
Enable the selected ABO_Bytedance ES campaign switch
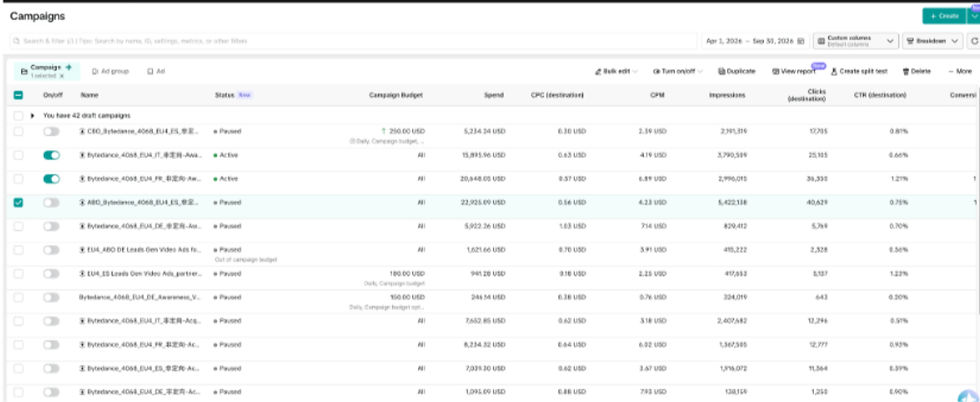click(x=51, y=203)
